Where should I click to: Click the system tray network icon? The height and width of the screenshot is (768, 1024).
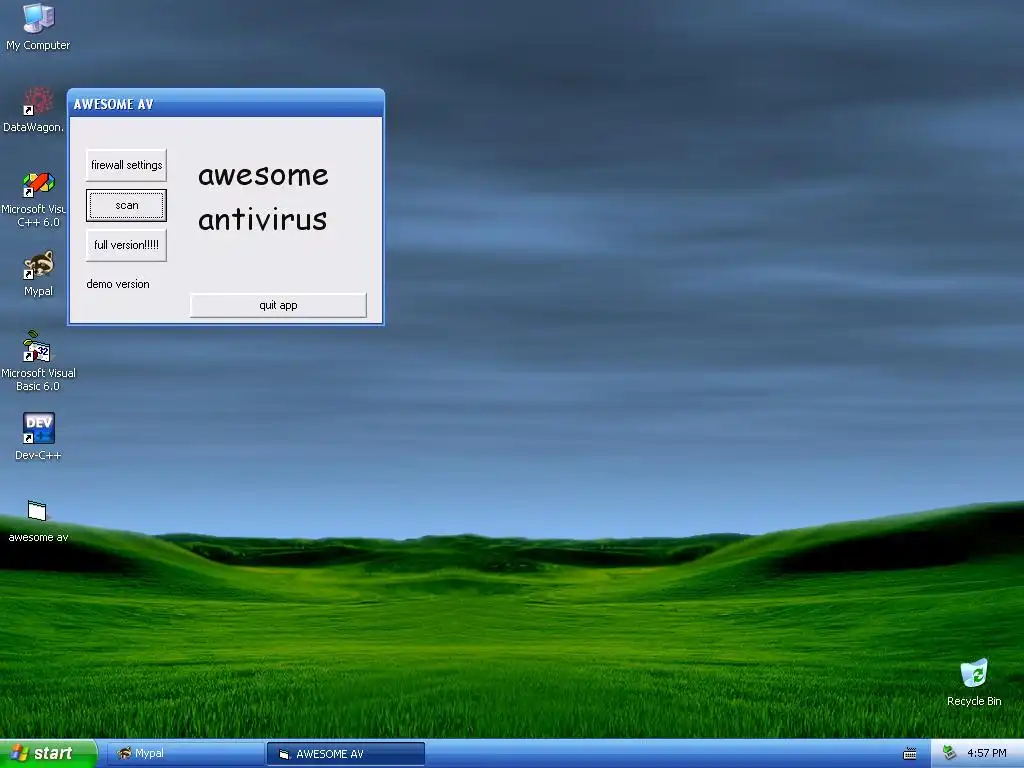click(x=950, y=754)
